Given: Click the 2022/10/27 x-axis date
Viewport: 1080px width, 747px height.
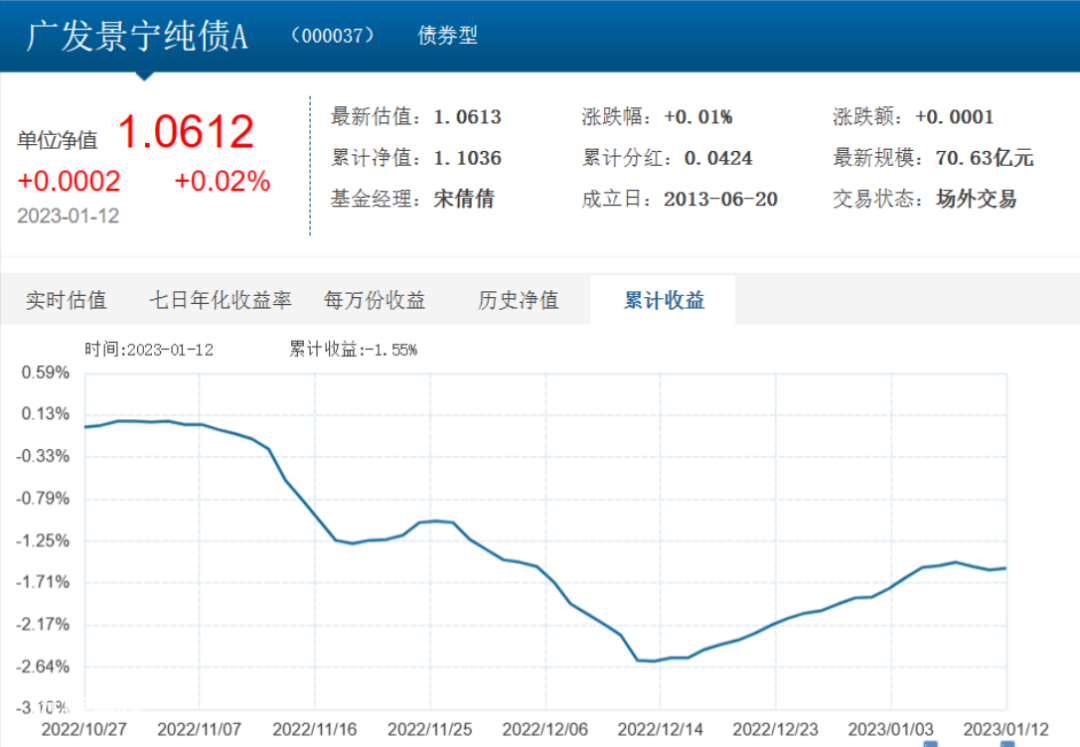Looking at the screenshot, I should pyautogui.click(x=84, y=730).
